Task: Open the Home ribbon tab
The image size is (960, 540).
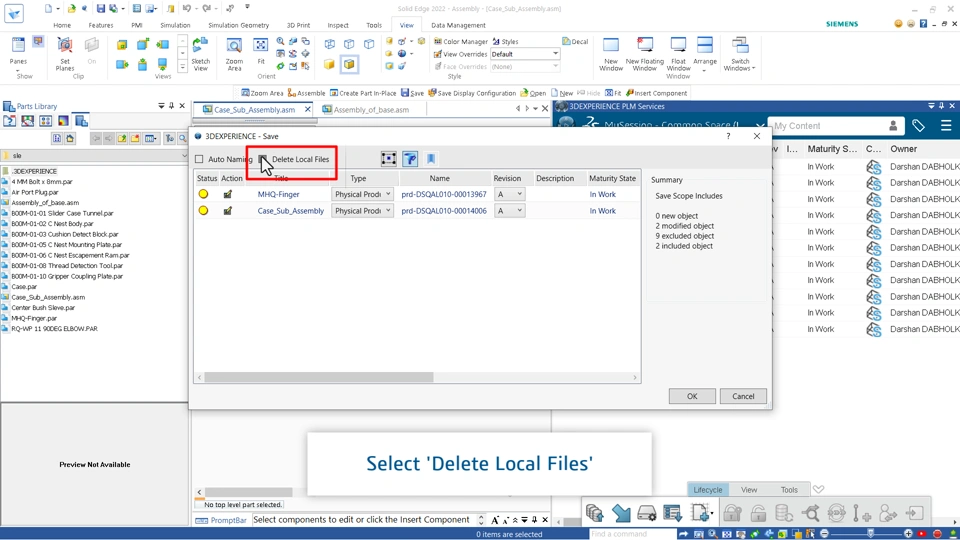Action: click(x=62, y=25)
